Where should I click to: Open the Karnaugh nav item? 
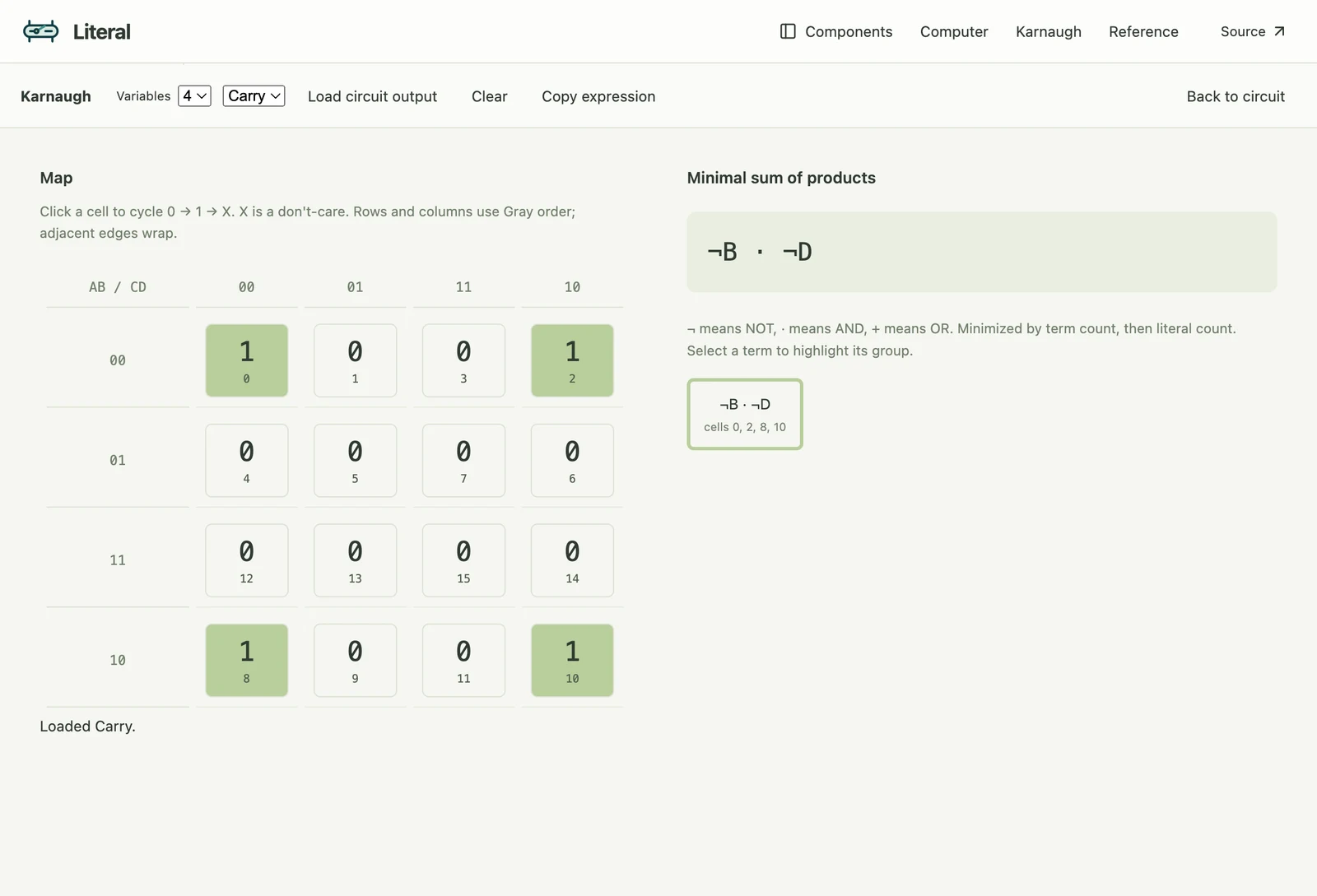click(1048, 31)
